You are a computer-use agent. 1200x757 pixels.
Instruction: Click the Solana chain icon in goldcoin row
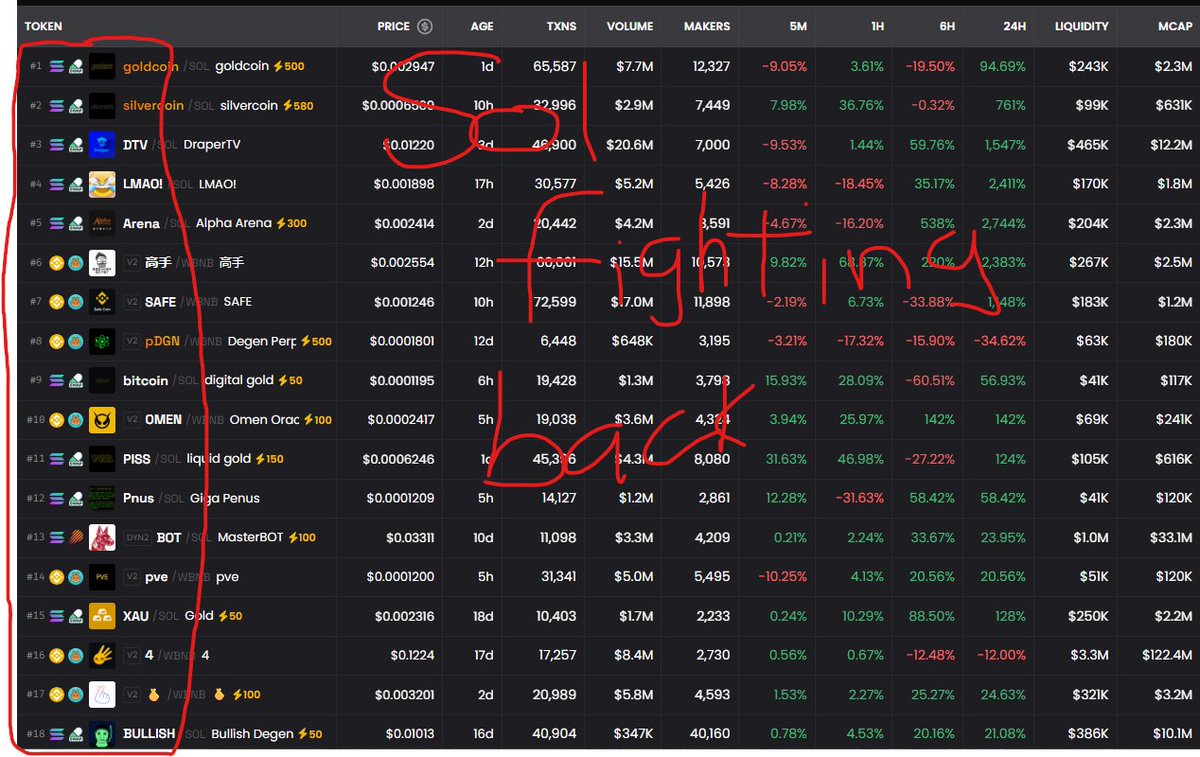tap(57, 67)
